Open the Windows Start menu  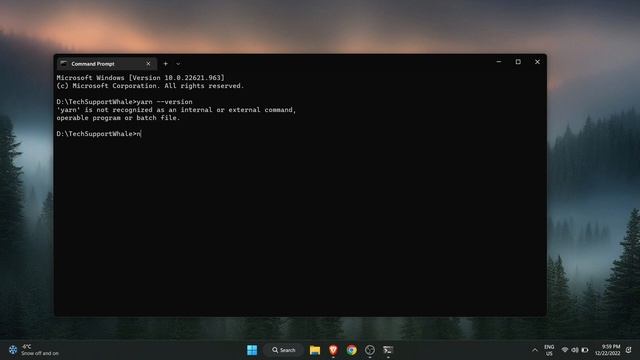[252, 350]
